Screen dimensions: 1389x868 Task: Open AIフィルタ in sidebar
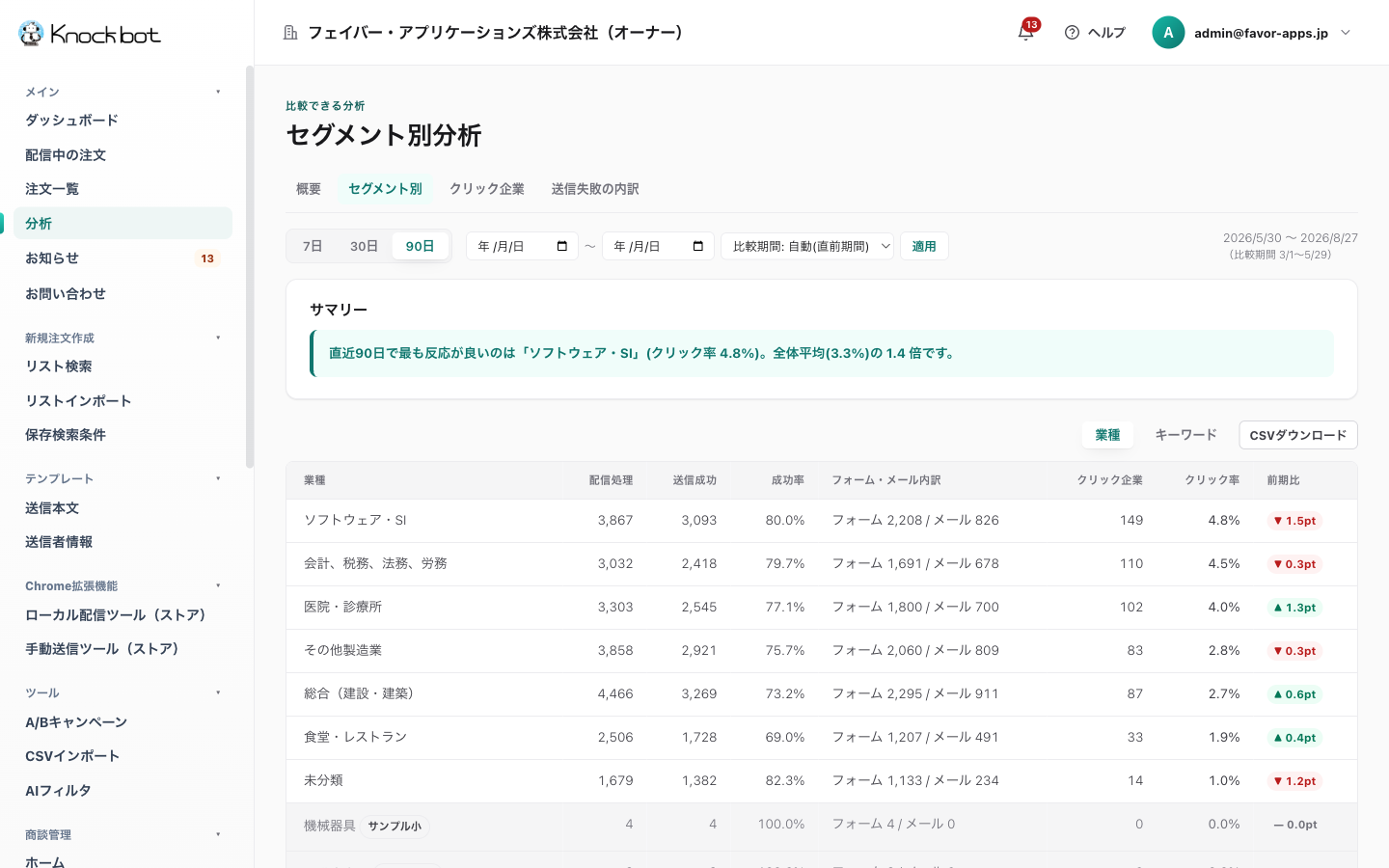click(123, 790)
